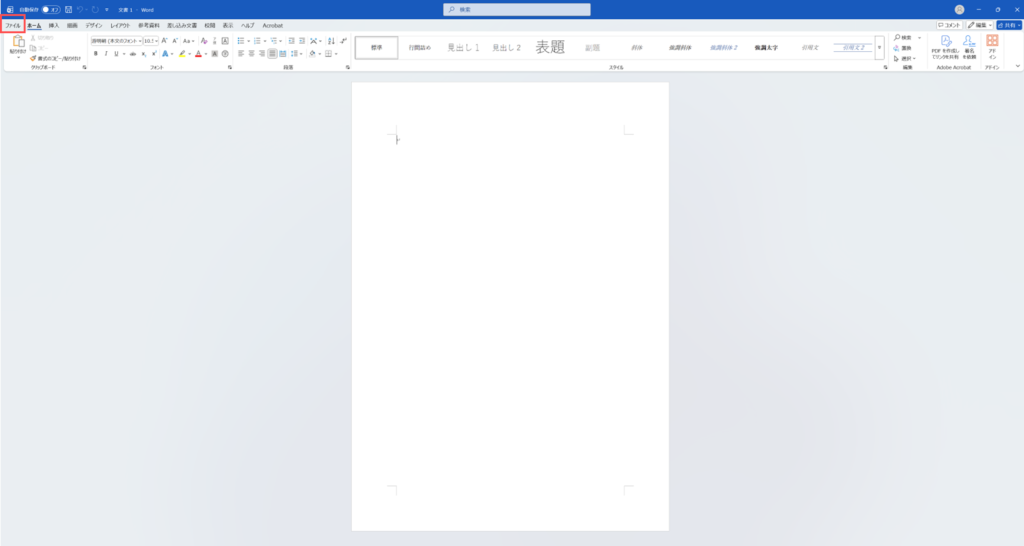Click the 共有 share button
The width and height of the screenshot is (1024, 546).
point(1008,25)
